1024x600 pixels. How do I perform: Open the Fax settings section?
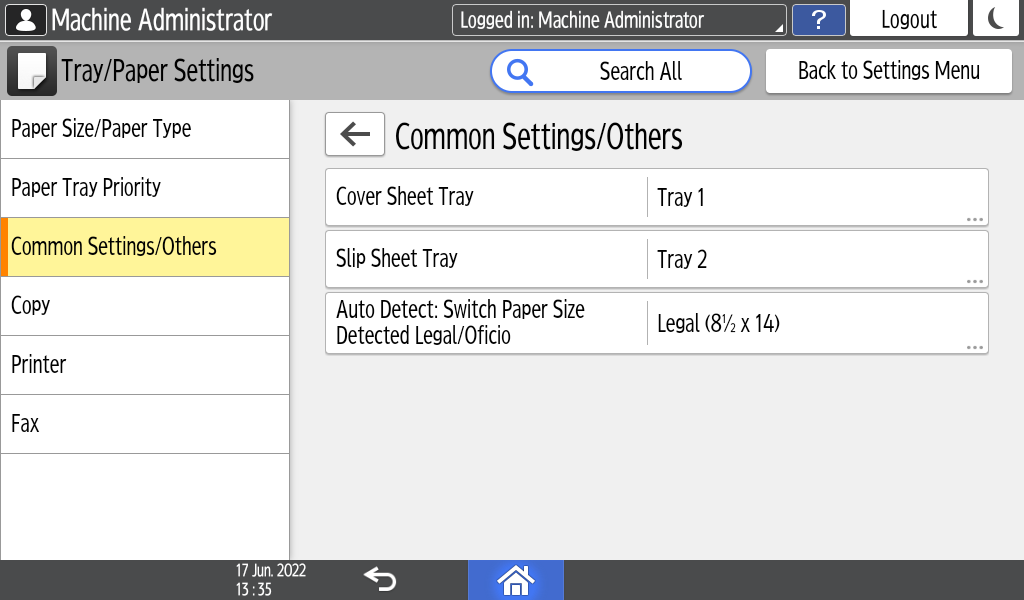(x=145, y=424)
